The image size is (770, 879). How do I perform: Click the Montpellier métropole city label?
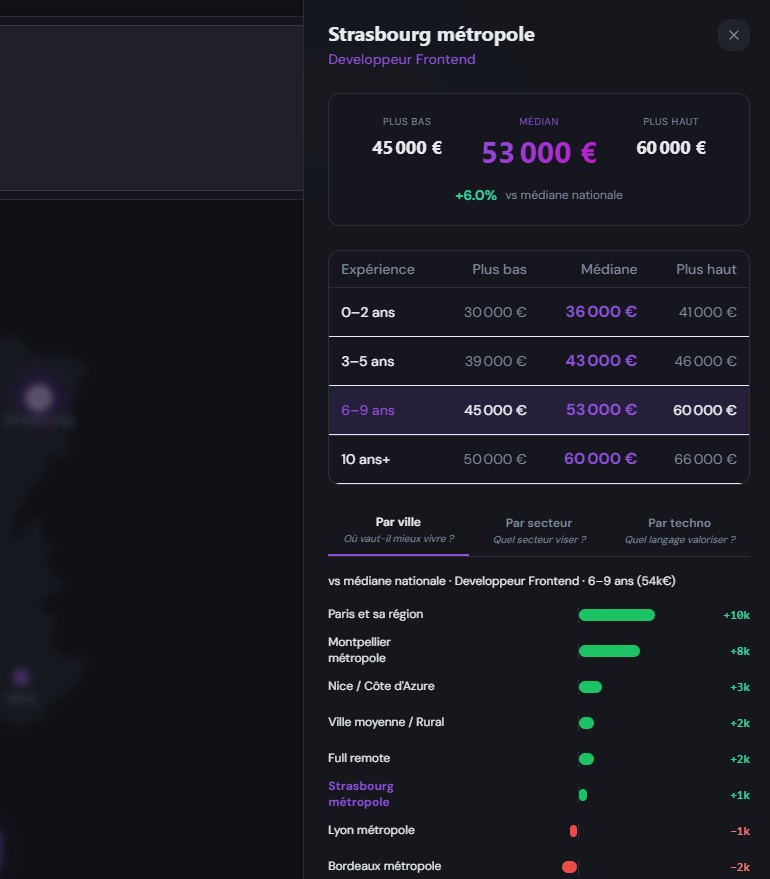tap(359, 650)
